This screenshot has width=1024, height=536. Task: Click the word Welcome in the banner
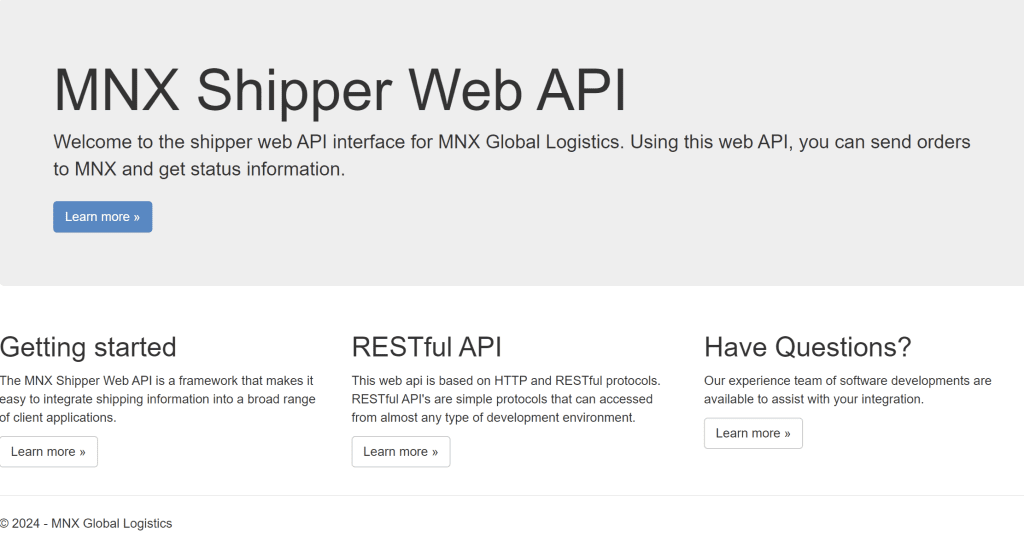click(x=92, y=142)
